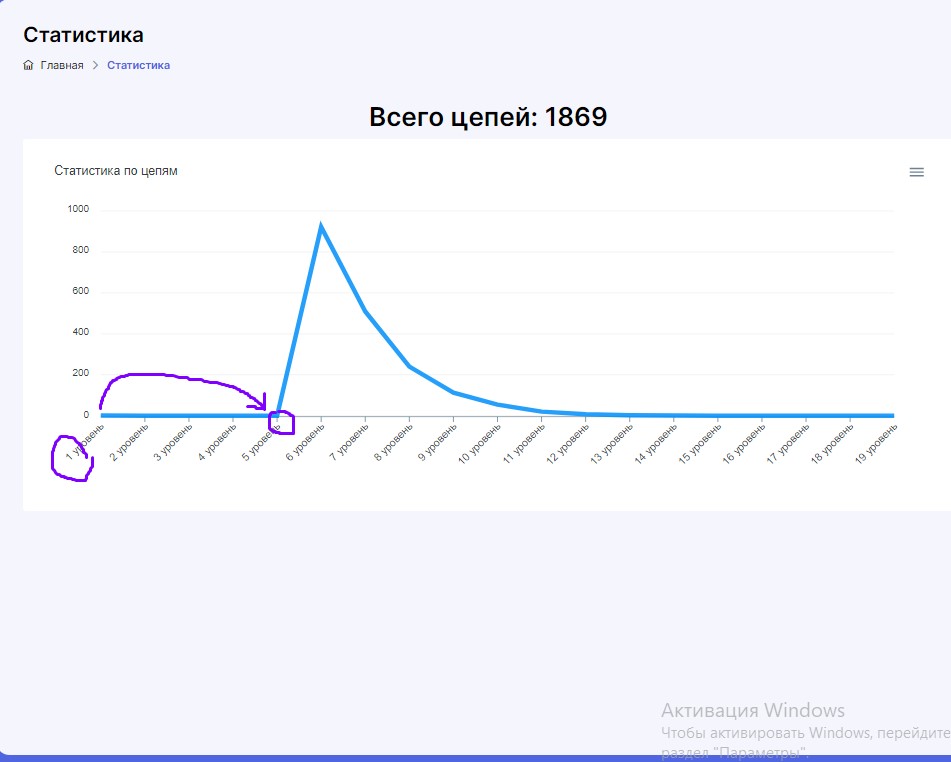Click the 9 уровень data point on line

pyautogui.click(x=454, y=393)
